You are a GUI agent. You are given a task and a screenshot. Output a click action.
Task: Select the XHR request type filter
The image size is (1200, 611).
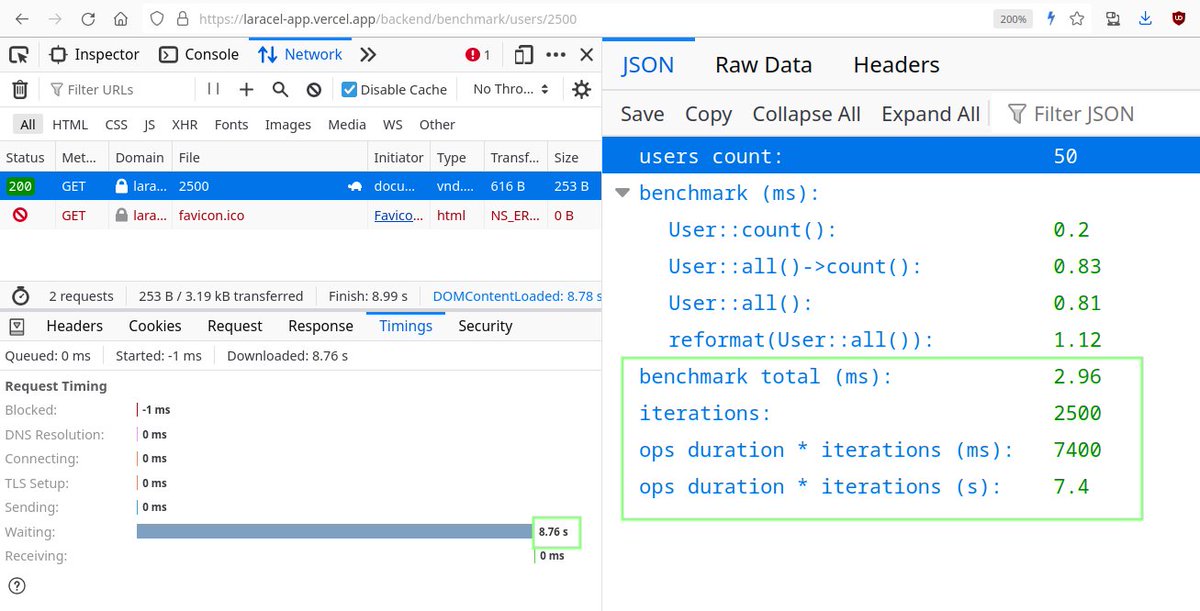coord(184,125)
